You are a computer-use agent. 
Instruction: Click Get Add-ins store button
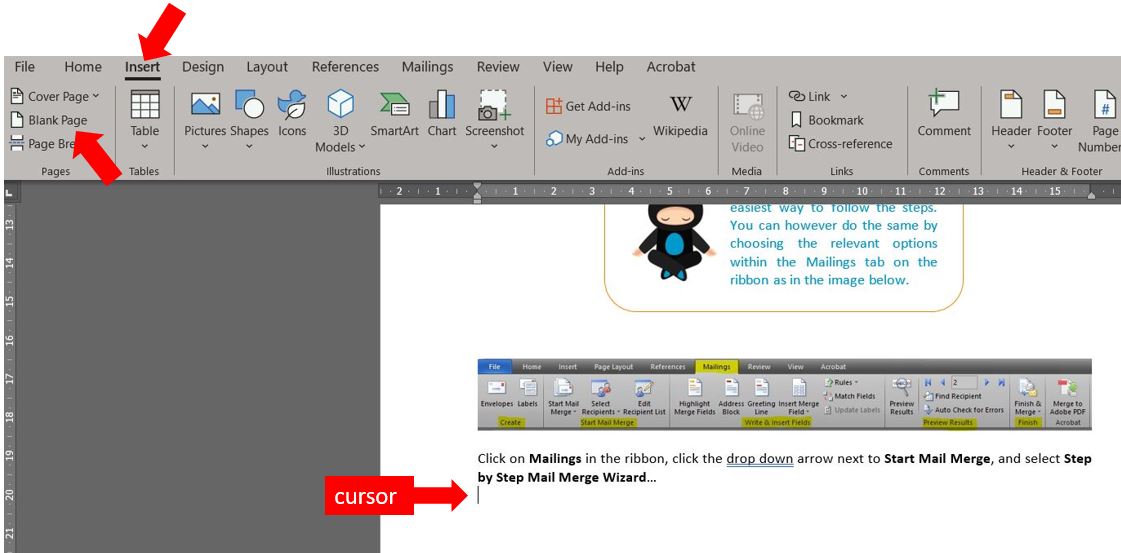pos(588,106)
